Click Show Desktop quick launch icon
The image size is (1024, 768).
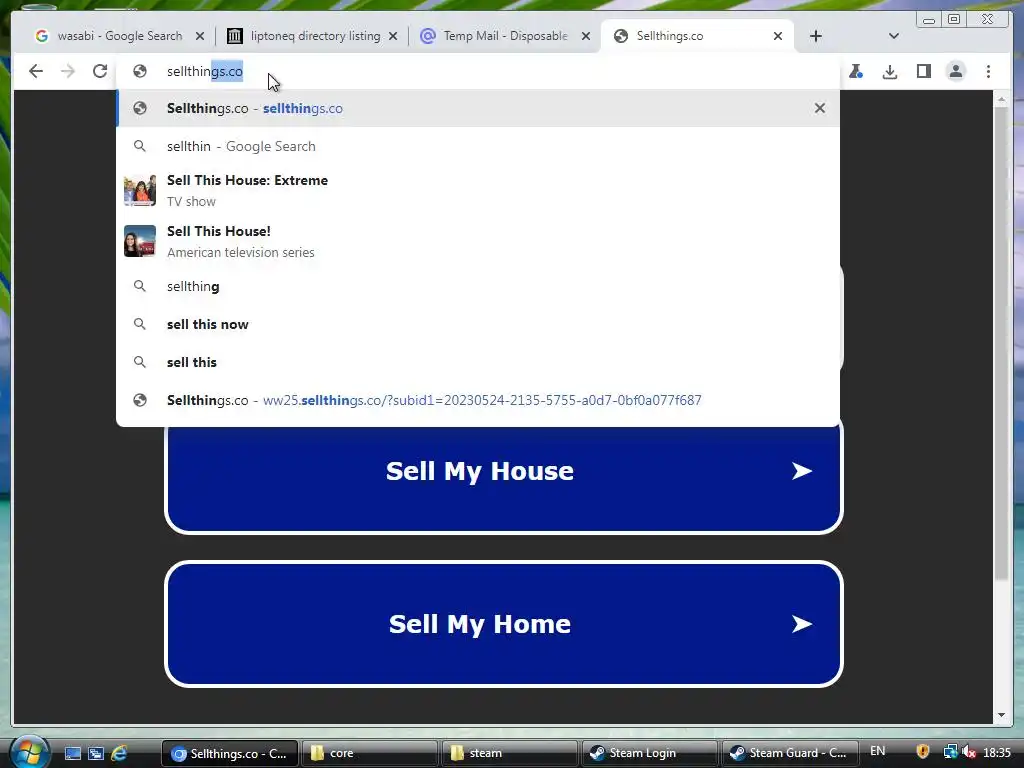(x=72, y=754)
